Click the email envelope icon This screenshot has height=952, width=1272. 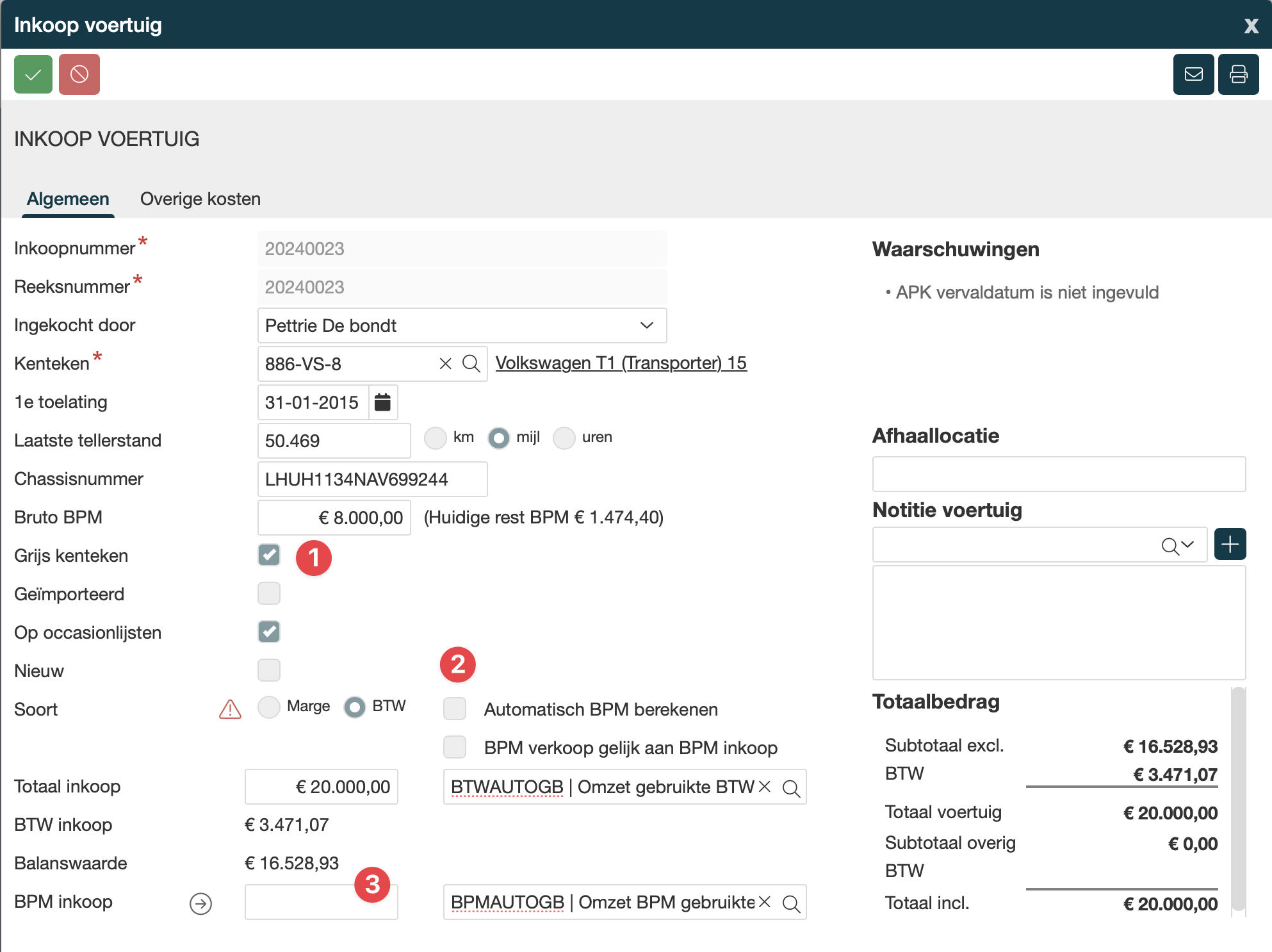pyautogui.click(x=1193, y=74)
